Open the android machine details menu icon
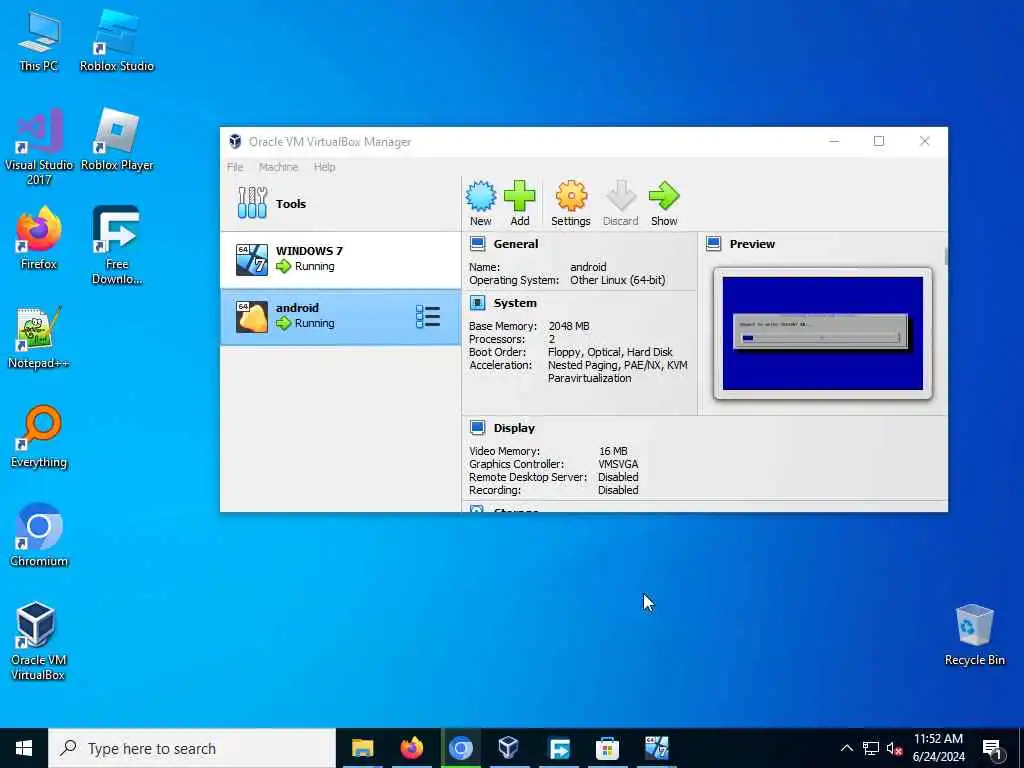This screenshot has height=768, width=1024. coord(428,317)
